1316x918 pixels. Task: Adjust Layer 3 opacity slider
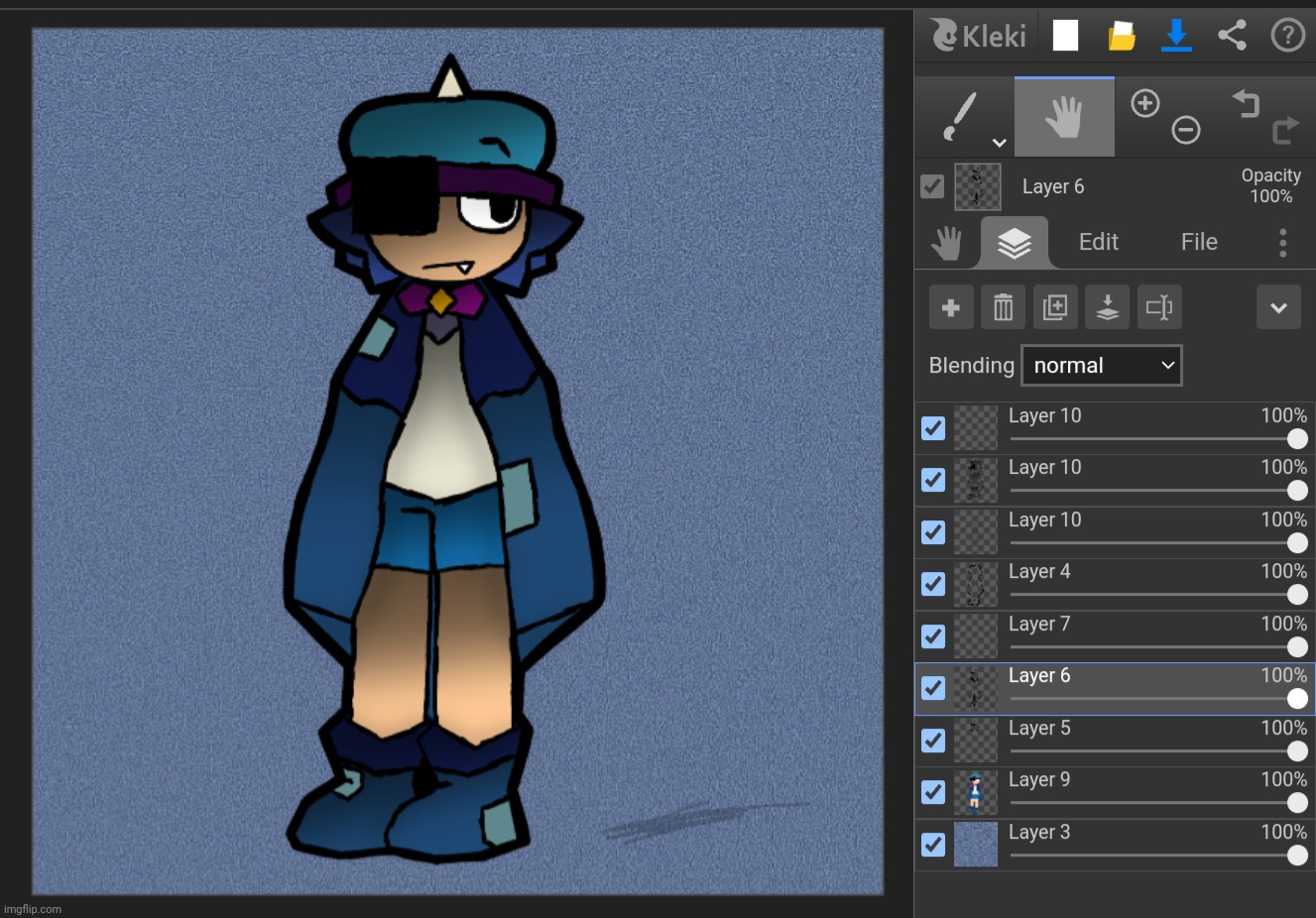pos(1158,856)
